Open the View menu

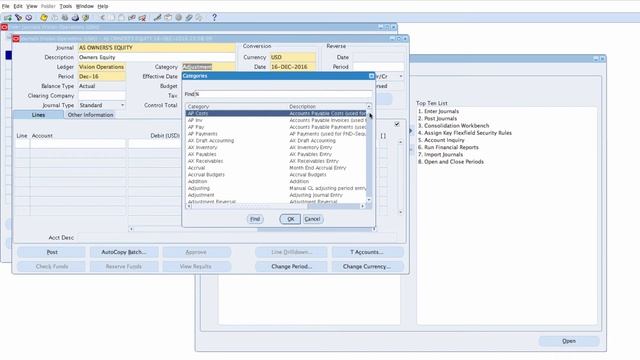pyautogui.click(x=31, y=6)
